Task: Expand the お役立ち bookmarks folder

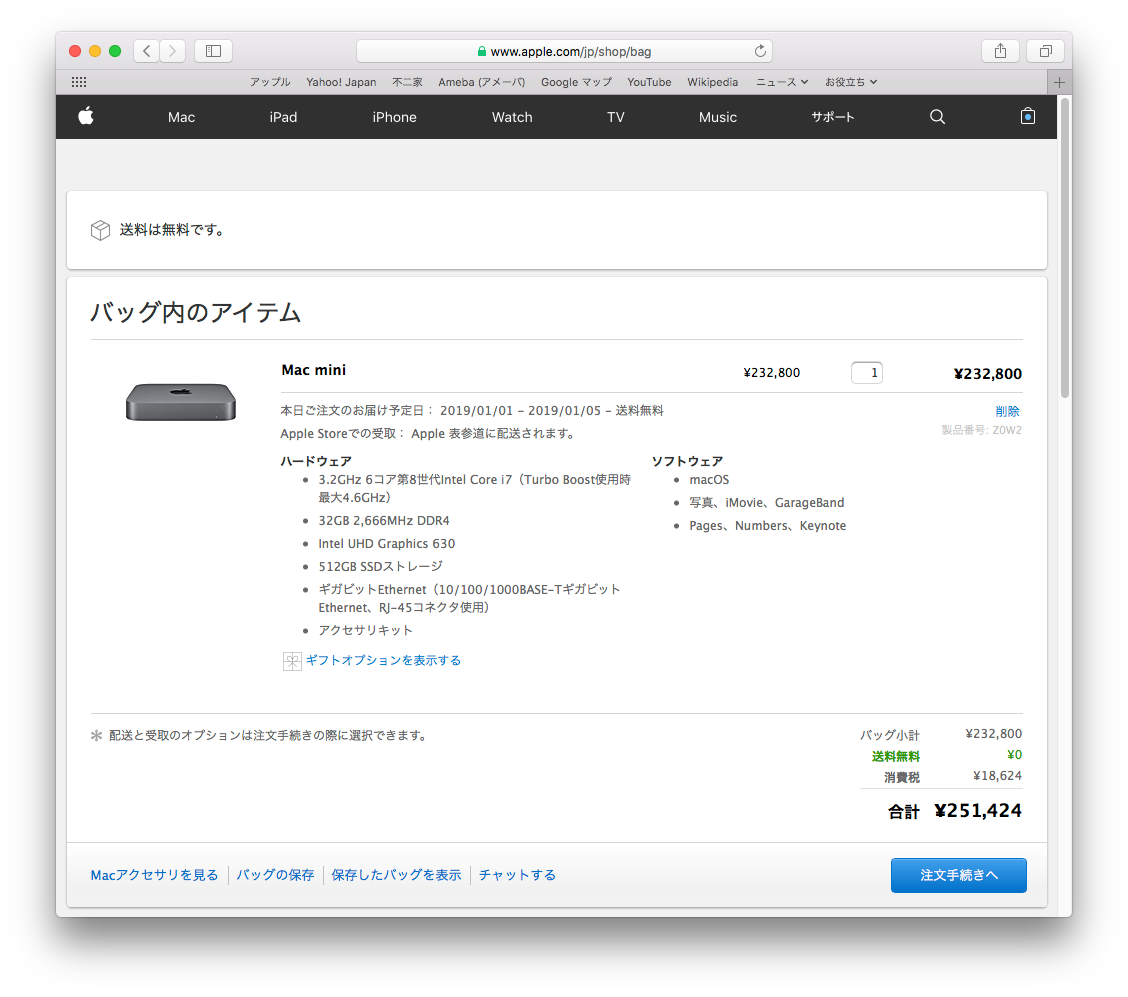Action: (x=851, y=82)
